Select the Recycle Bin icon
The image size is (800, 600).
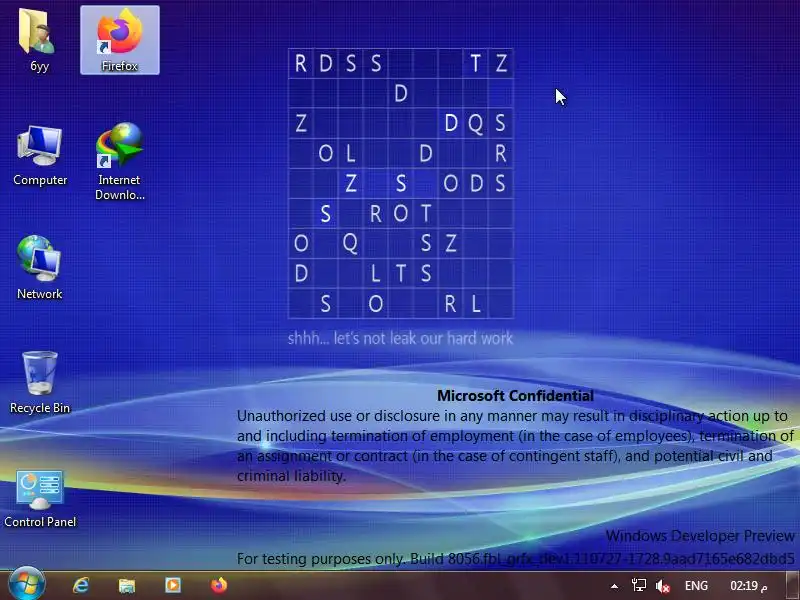click(40, 382)
